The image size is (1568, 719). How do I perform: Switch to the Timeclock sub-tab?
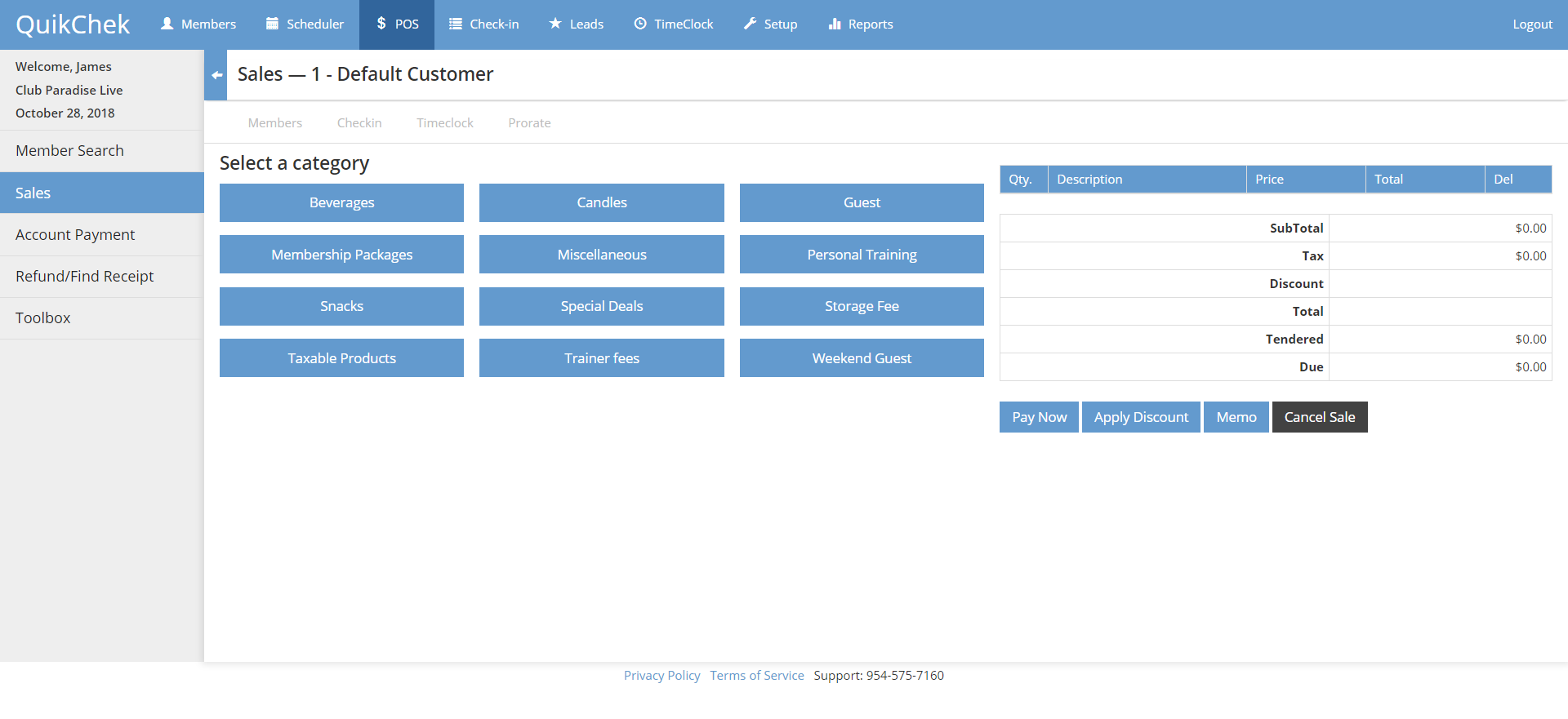[444, 123]
